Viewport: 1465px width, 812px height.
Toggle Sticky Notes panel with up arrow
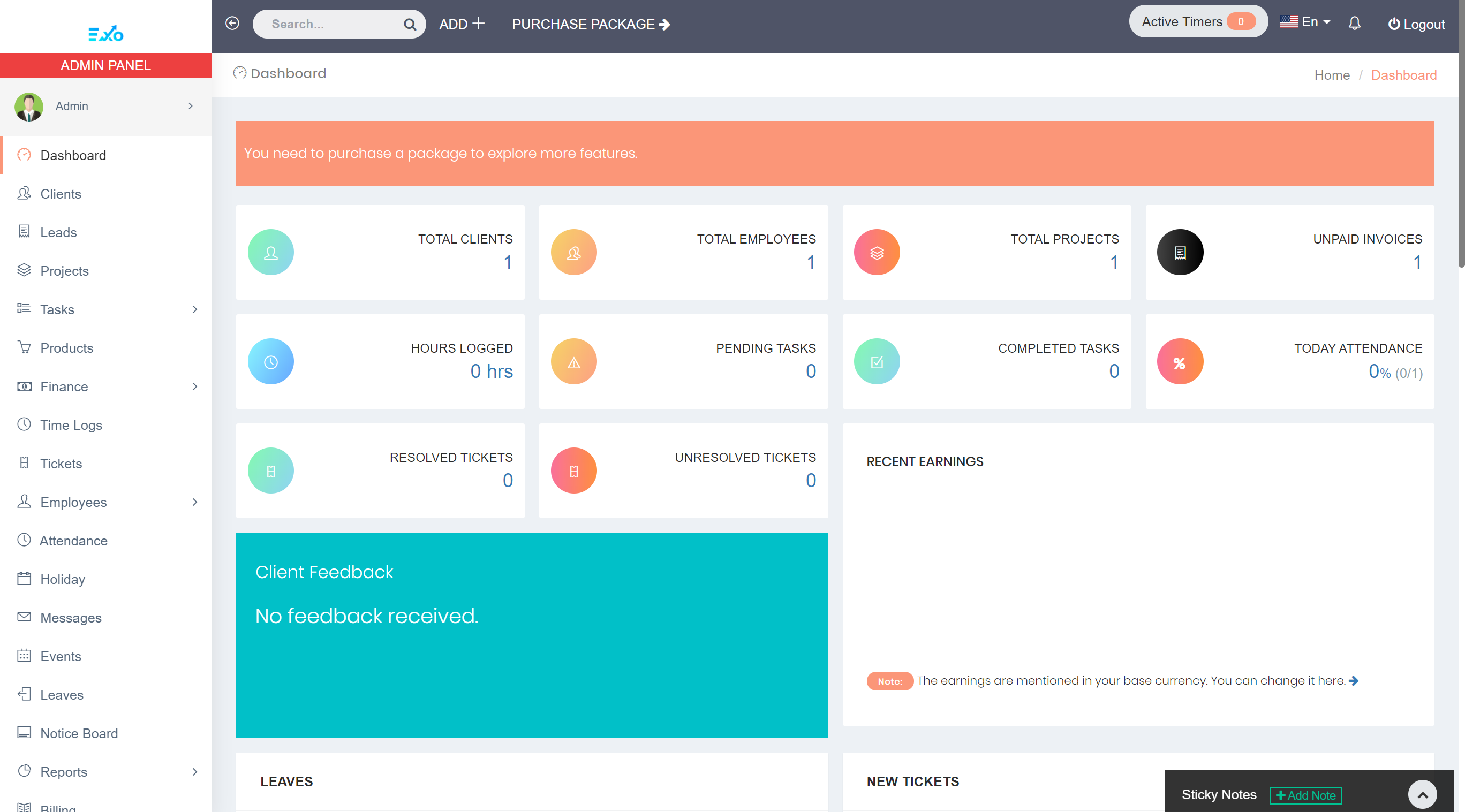[1422, 794]
